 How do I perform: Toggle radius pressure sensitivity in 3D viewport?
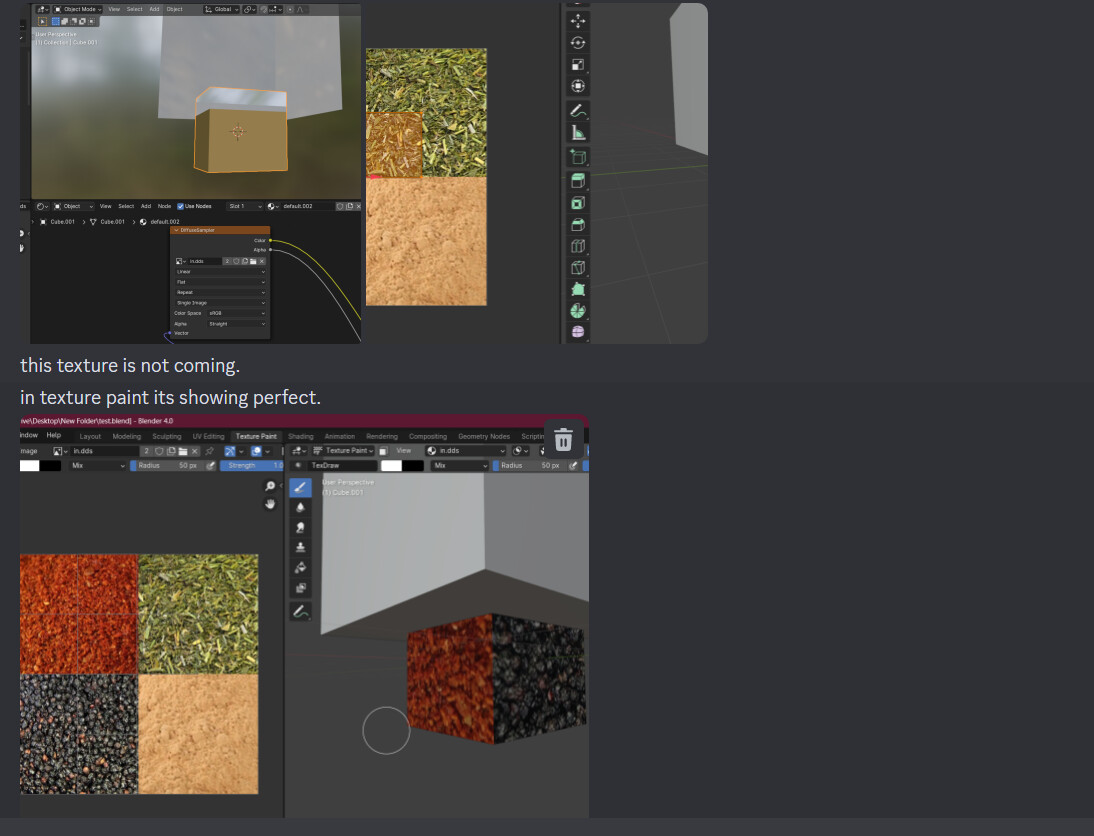click(573, 465)
